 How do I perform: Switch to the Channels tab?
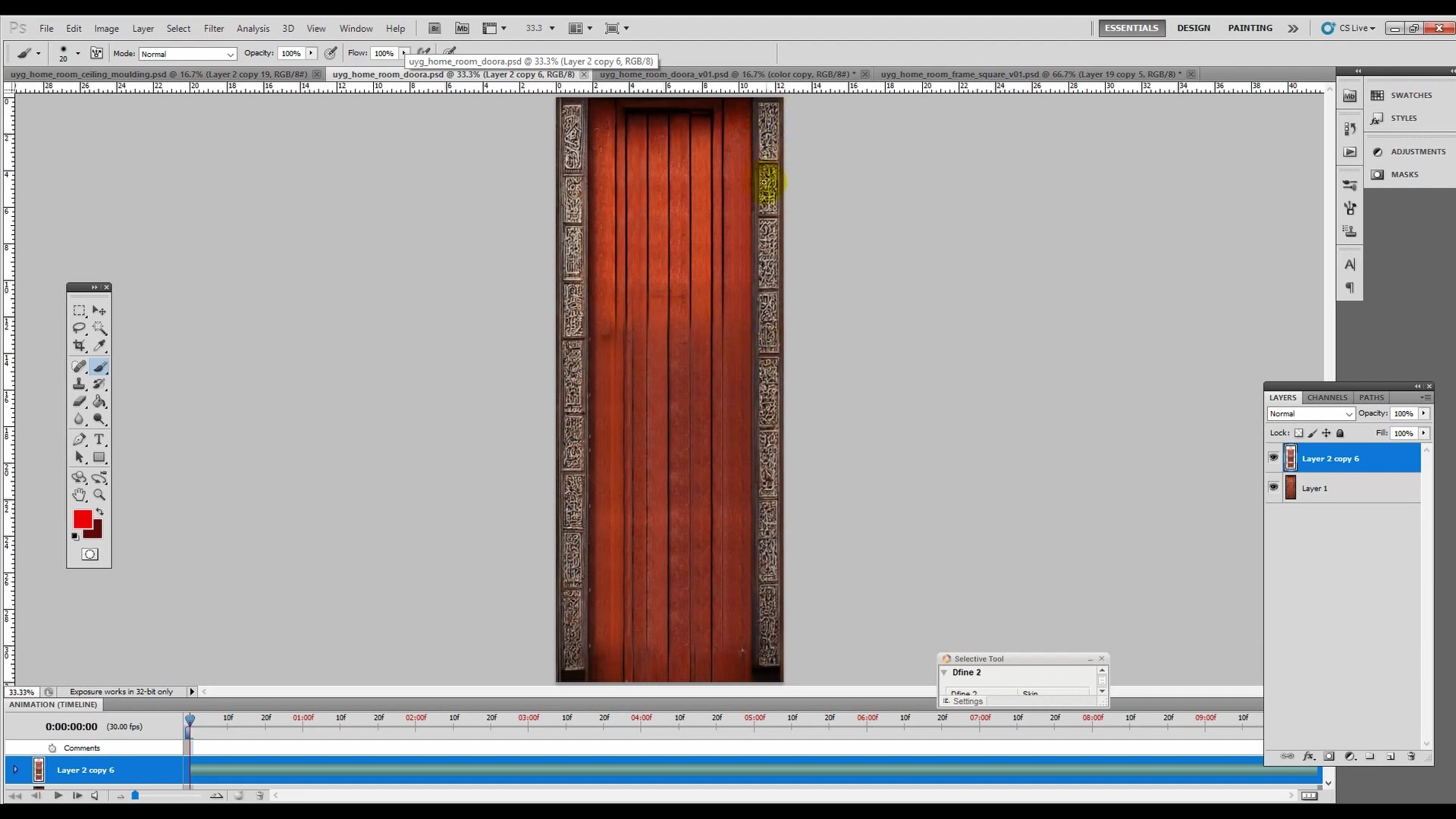point(1327,397)
